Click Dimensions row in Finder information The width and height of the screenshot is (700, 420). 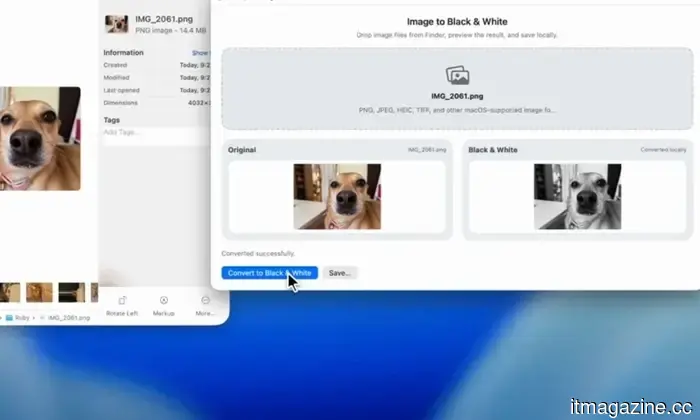pos(156,103)
